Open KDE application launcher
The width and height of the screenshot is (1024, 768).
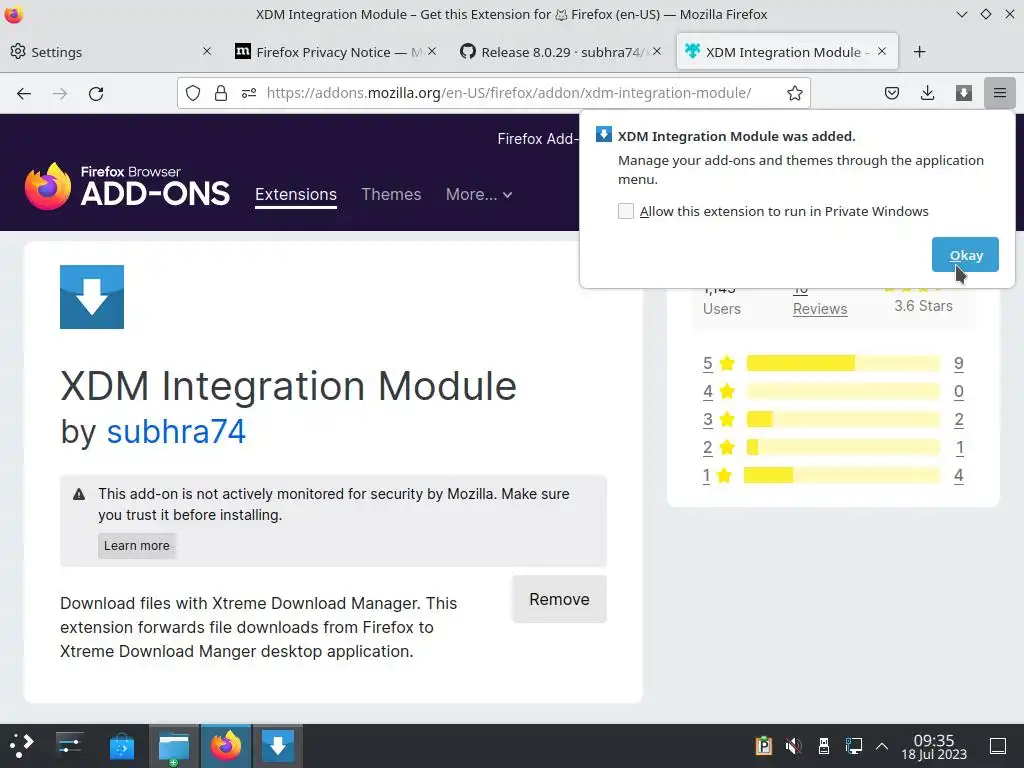[21, 745]
